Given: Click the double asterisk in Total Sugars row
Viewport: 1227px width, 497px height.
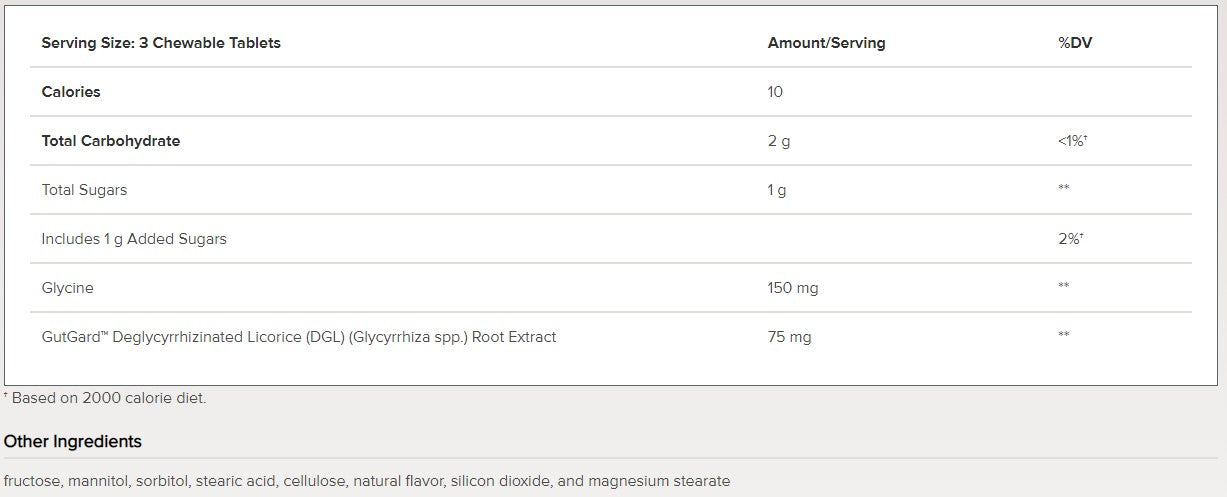Looking at the screenshot, I should click(1064, 189).
